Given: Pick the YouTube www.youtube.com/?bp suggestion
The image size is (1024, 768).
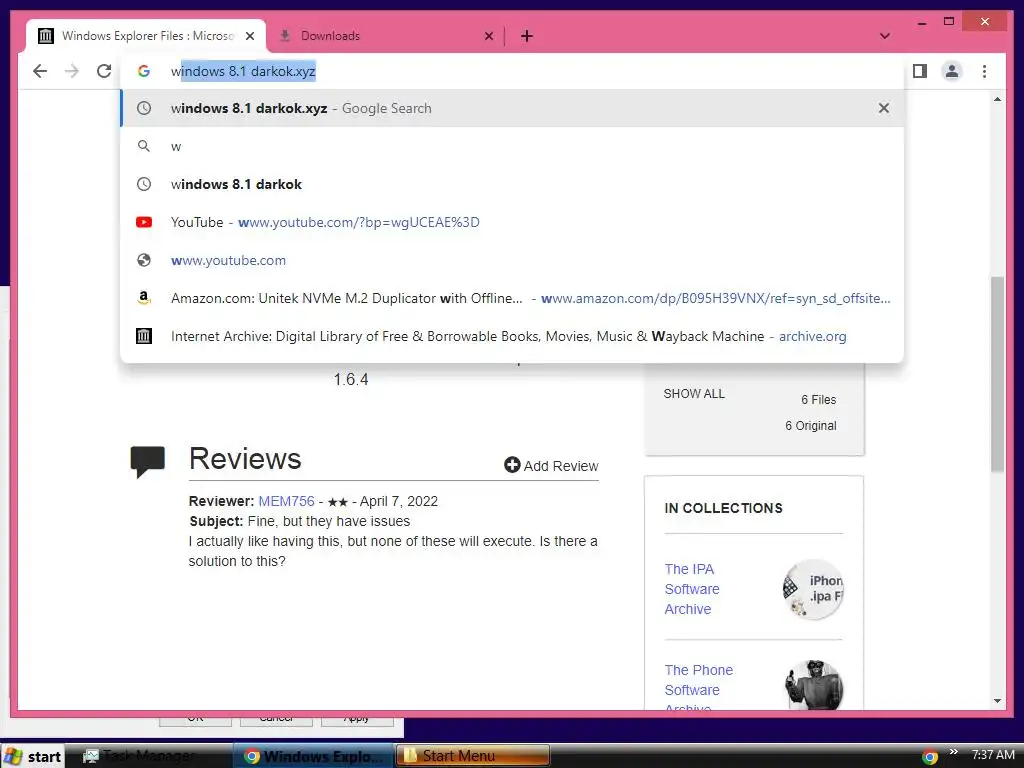Looking at the screenshot, I should [513, 222].
